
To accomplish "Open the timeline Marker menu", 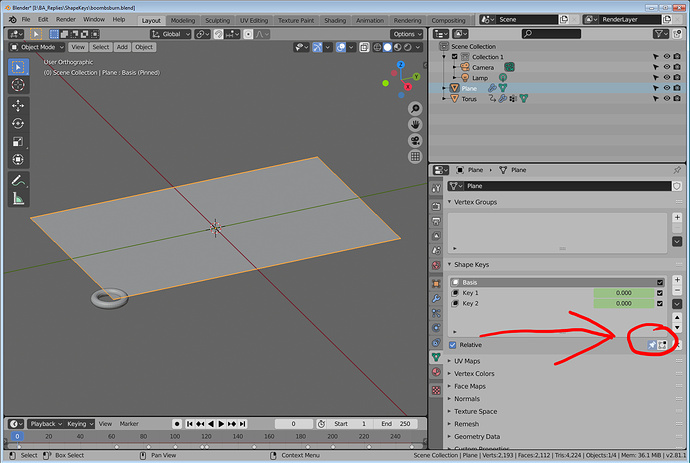I will [x=129, y=424].
